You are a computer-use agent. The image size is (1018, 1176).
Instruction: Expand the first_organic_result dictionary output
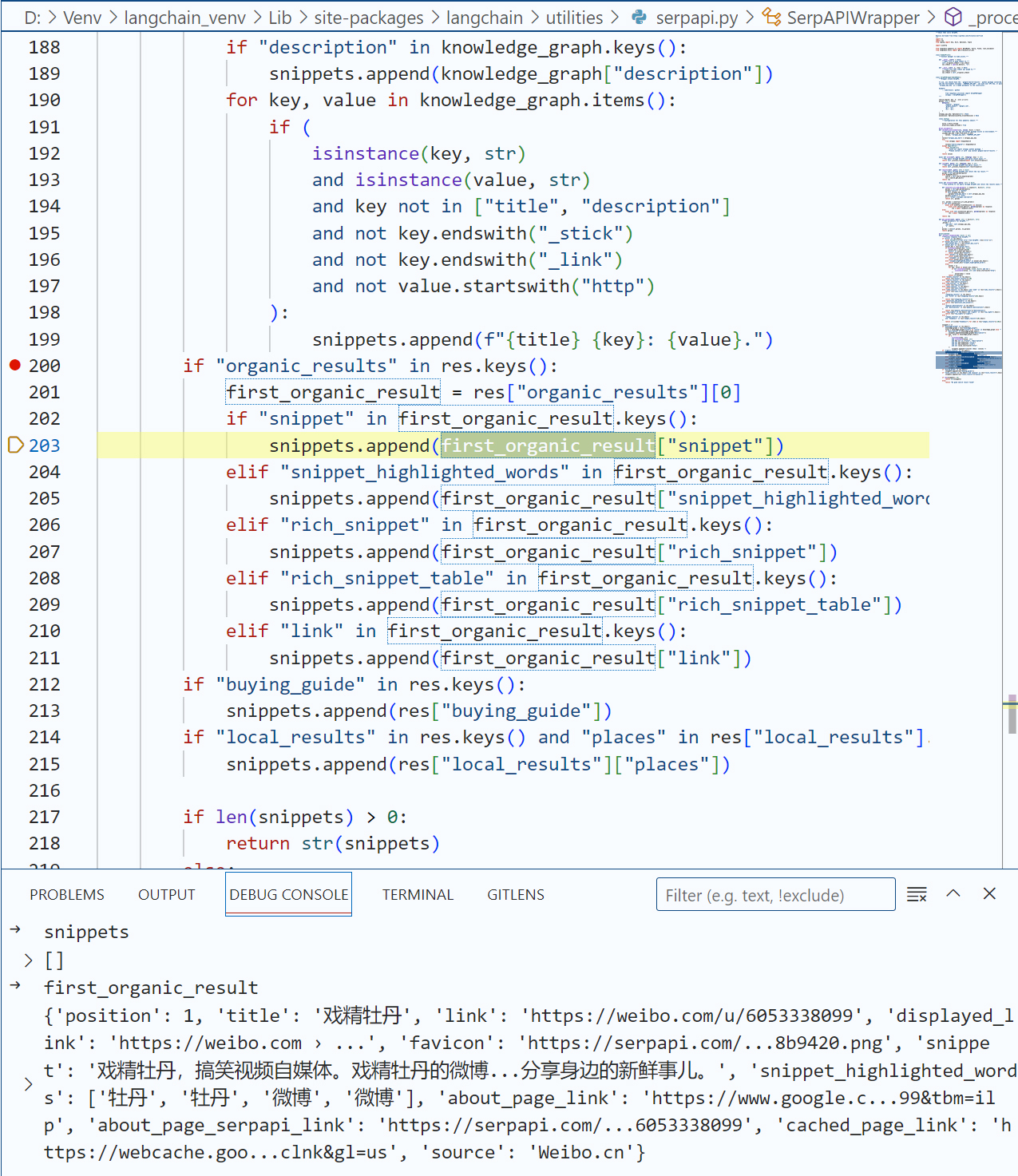29,1083
